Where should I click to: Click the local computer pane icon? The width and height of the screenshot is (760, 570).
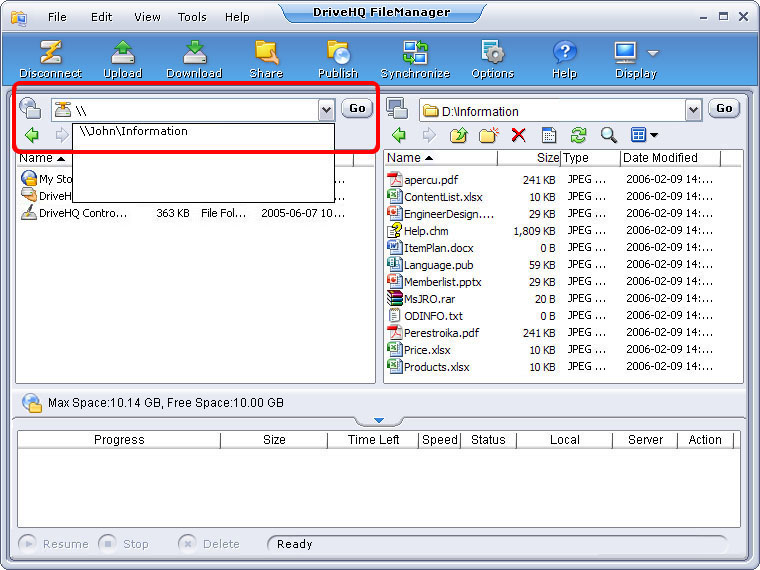397,108
